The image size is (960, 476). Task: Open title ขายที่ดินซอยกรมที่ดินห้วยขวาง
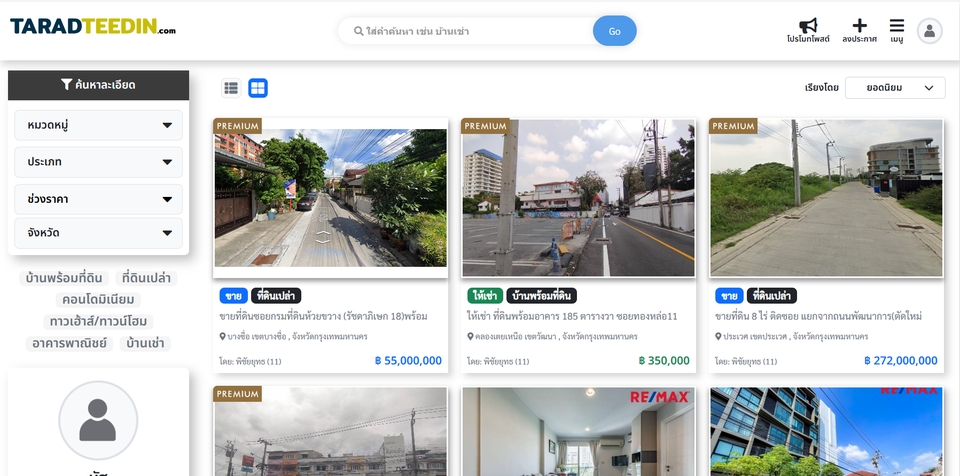point(323,316)
